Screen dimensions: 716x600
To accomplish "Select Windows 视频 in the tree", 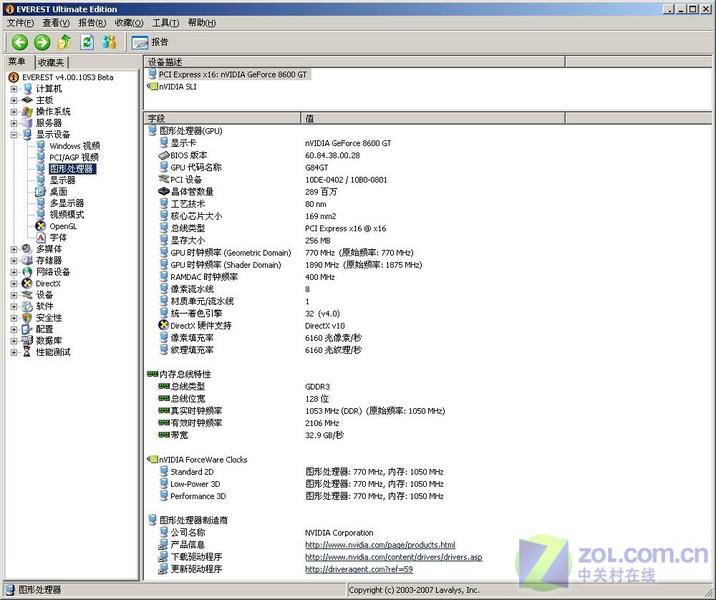I will click(x=74, y=146).
